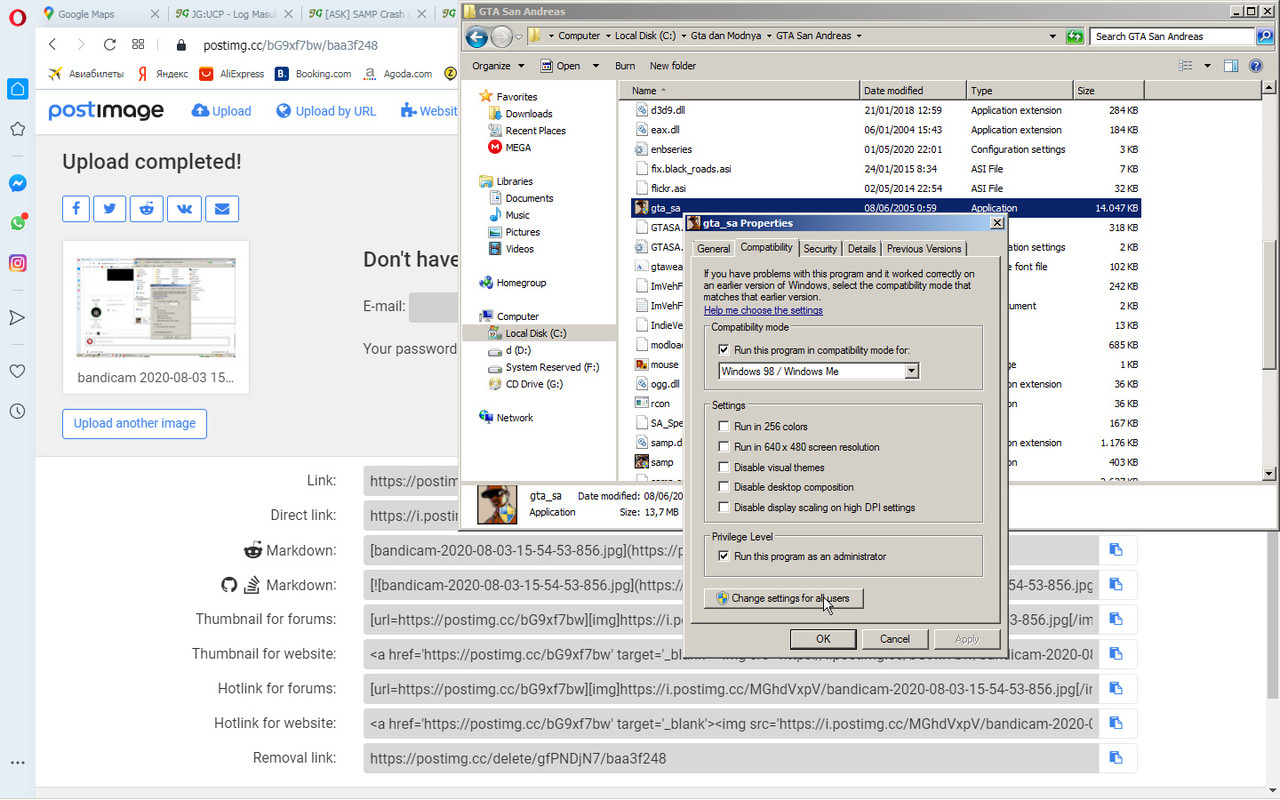The width and height of the screenshot is (1280, 800).
Task: Enable Run in 256 colors
Action: (724, 427)
